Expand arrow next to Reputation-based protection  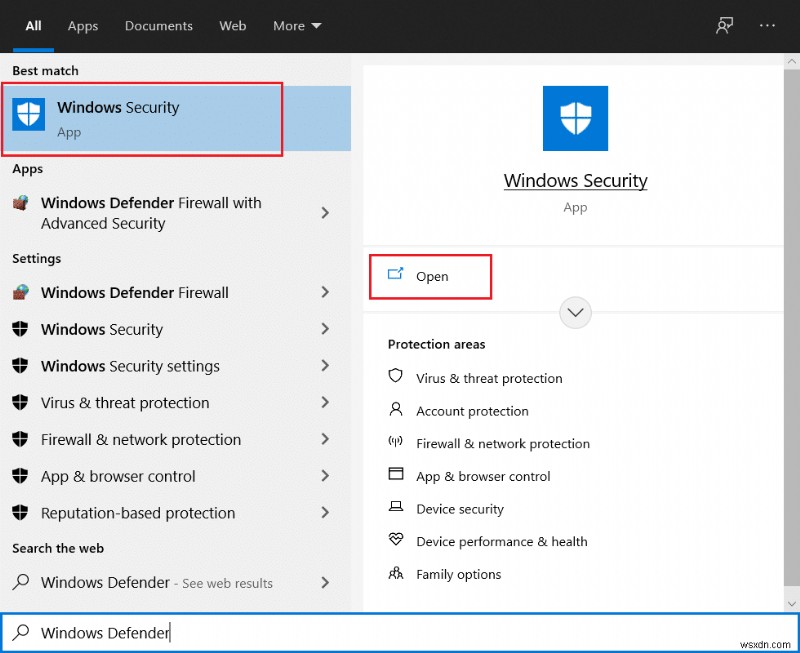click(325, 513)
